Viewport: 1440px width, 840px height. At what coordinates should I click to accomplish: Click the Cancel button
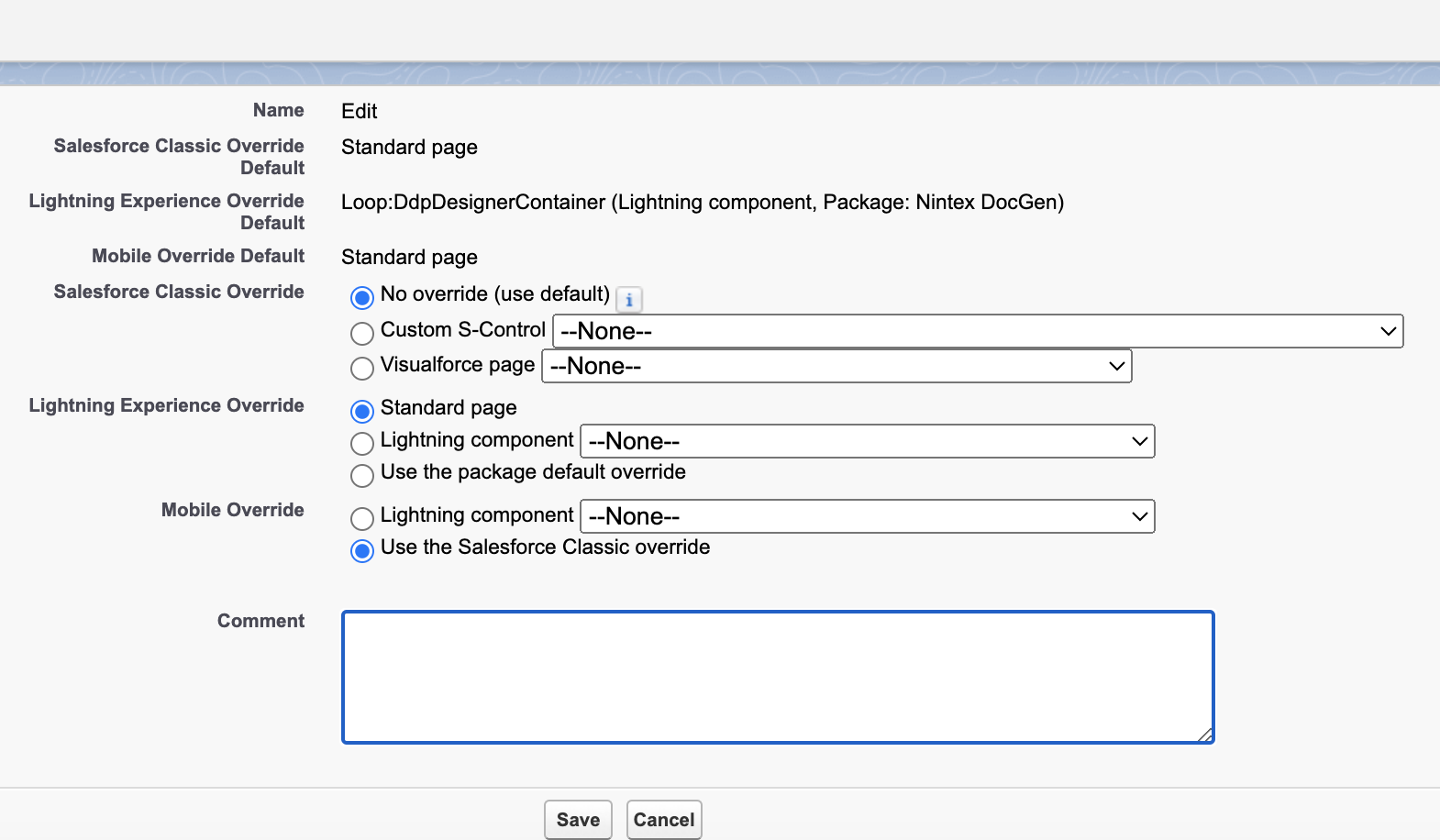click(x=664, y=820)
